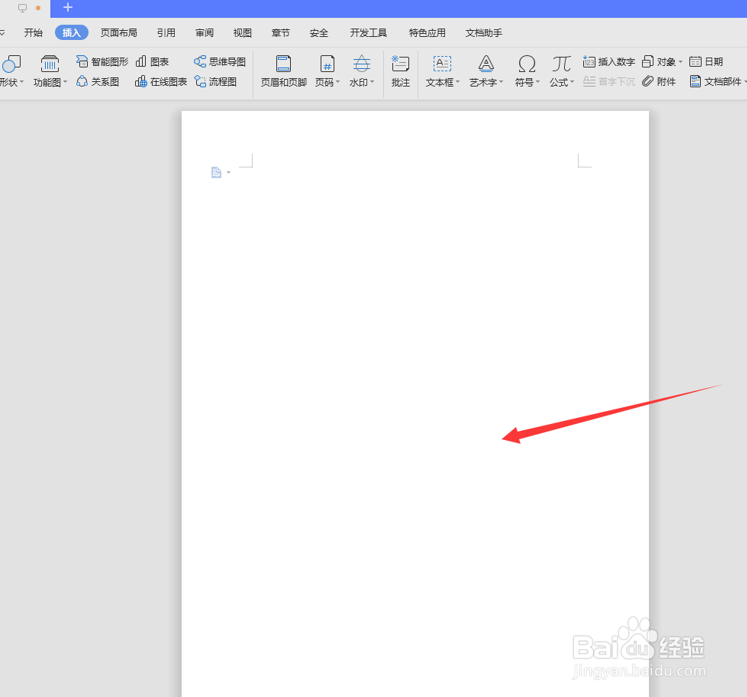
Task: Expand the 功能图 dropdown arrow
Action: coord(65,82)
